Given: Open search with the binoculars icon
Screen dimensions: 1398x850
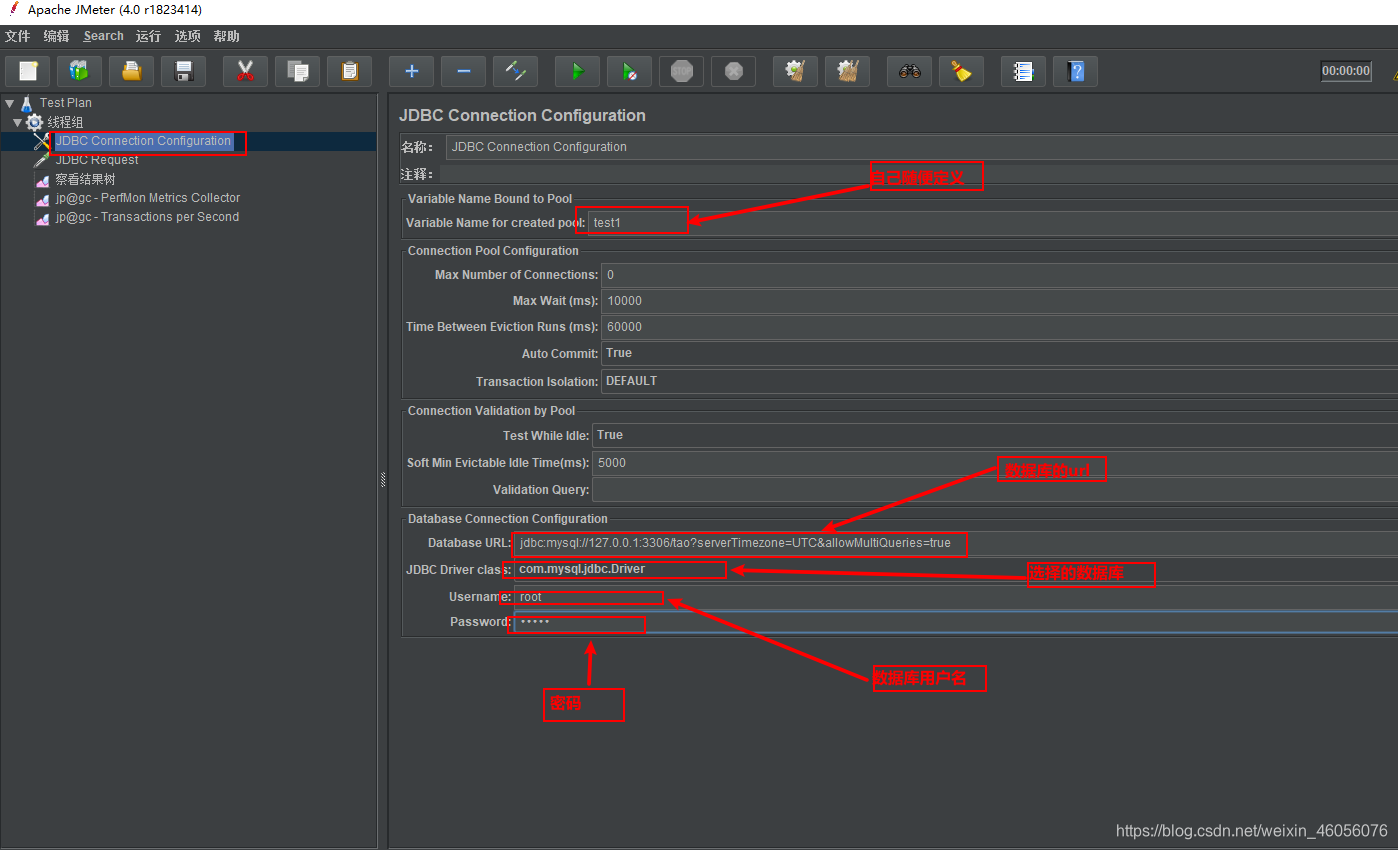Looking at the screenshot, I should [909, 71].
